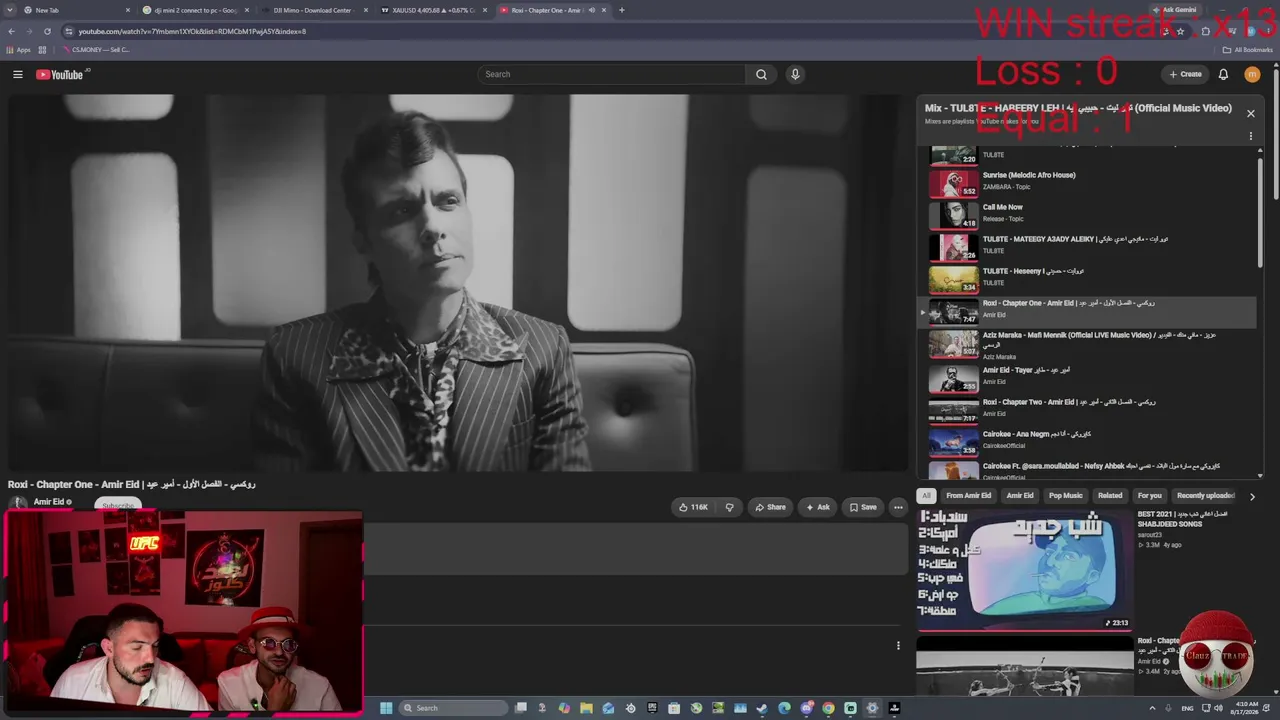Open Windows Start menu
The image size is (1280, 720).
coord(386,708)
